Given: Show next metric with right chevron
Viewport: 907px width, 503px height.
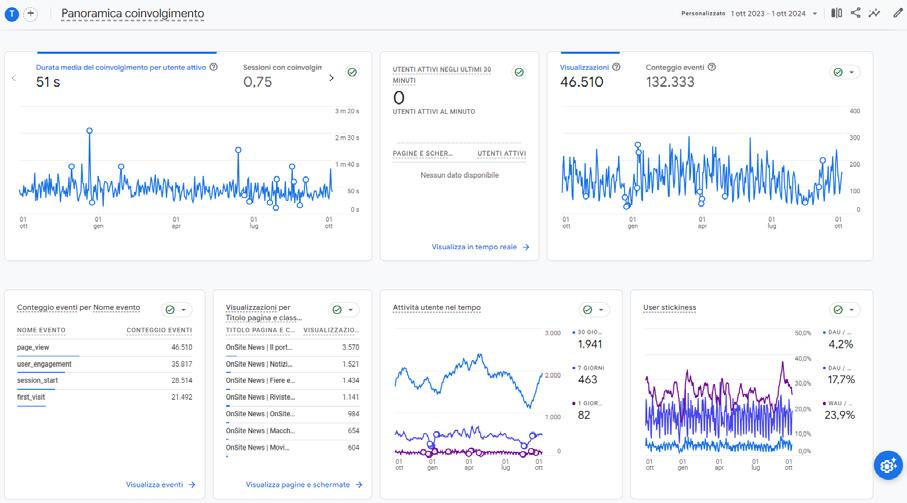Looking at the screenshot, I should coord(331,78).
